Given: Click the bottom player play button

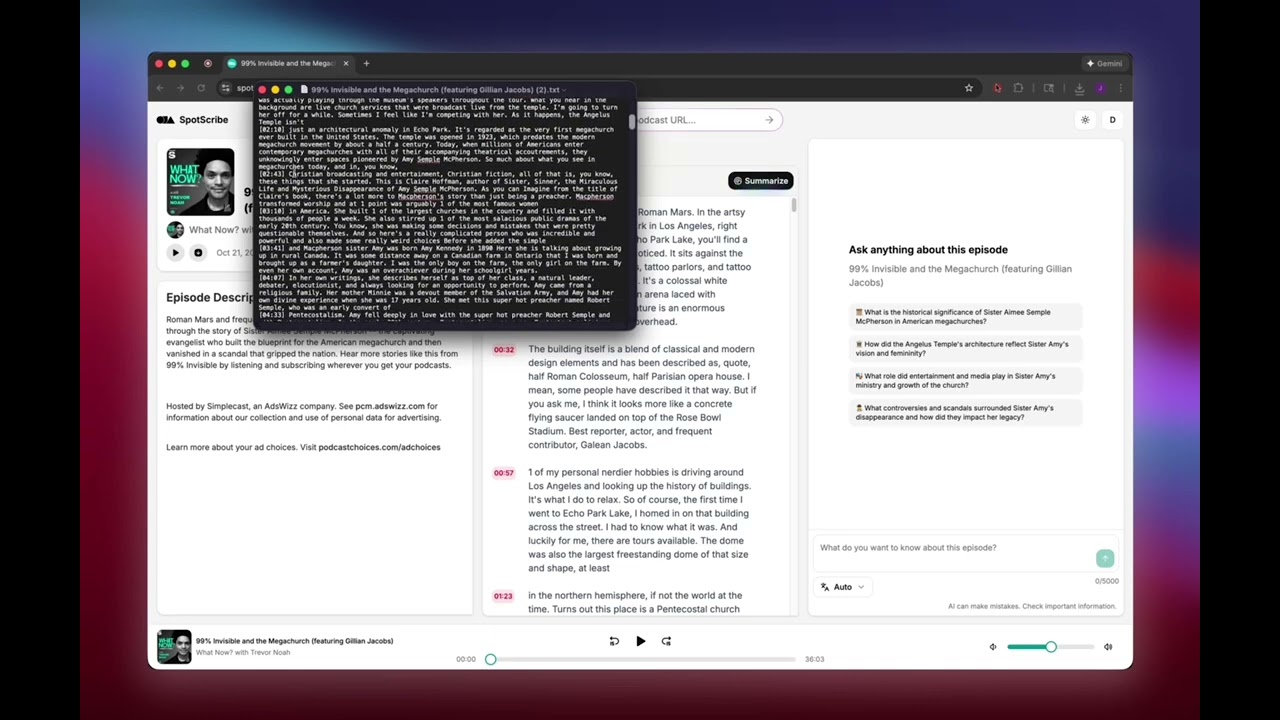Looking at the screenshot, I should pos(640,641).
